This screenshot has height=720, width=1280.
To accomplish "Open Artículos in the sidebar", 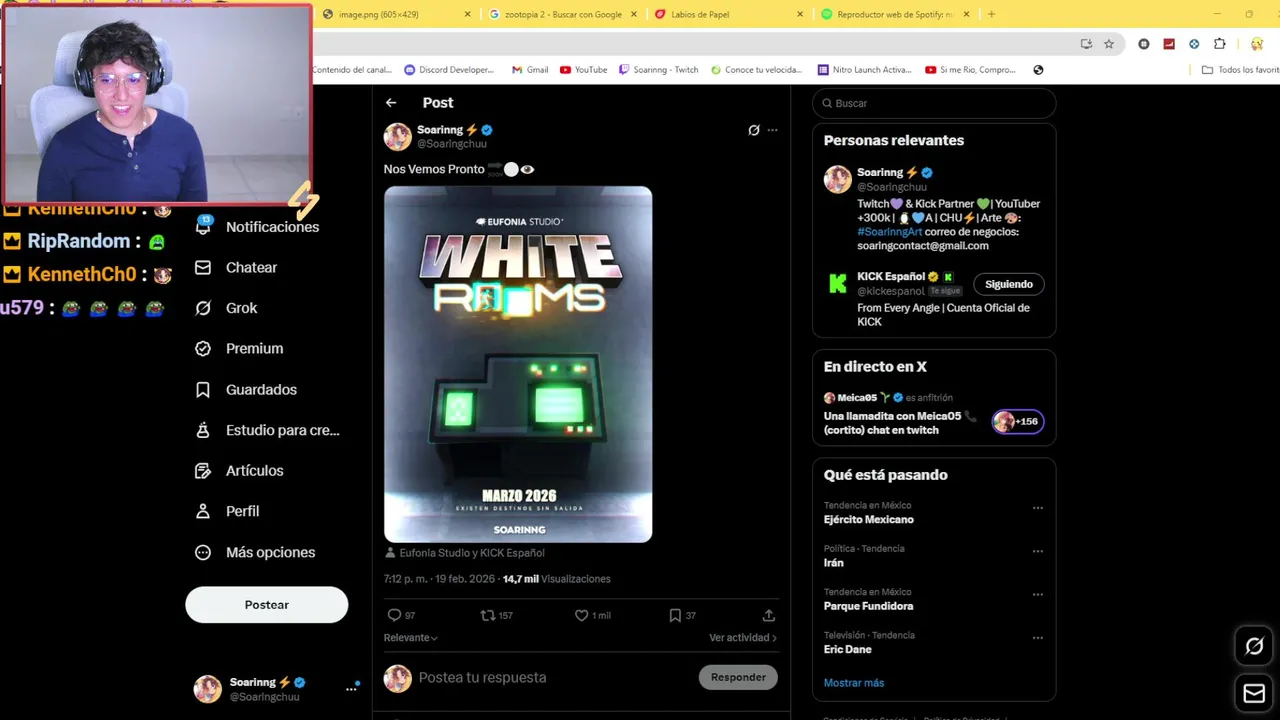I will [x=239, y=471].
